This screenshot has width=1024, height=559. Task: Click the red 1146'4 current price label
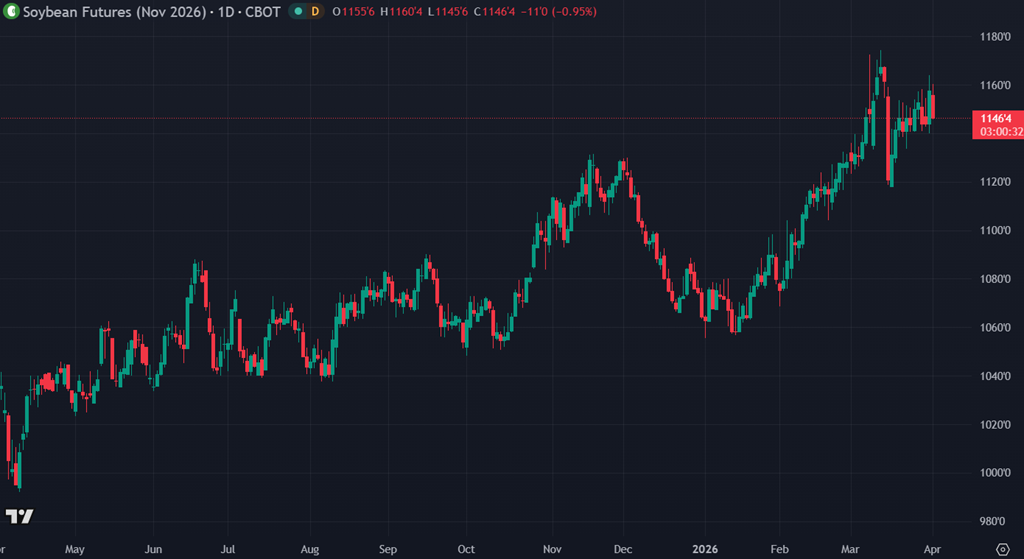click(x=995, y=117)
